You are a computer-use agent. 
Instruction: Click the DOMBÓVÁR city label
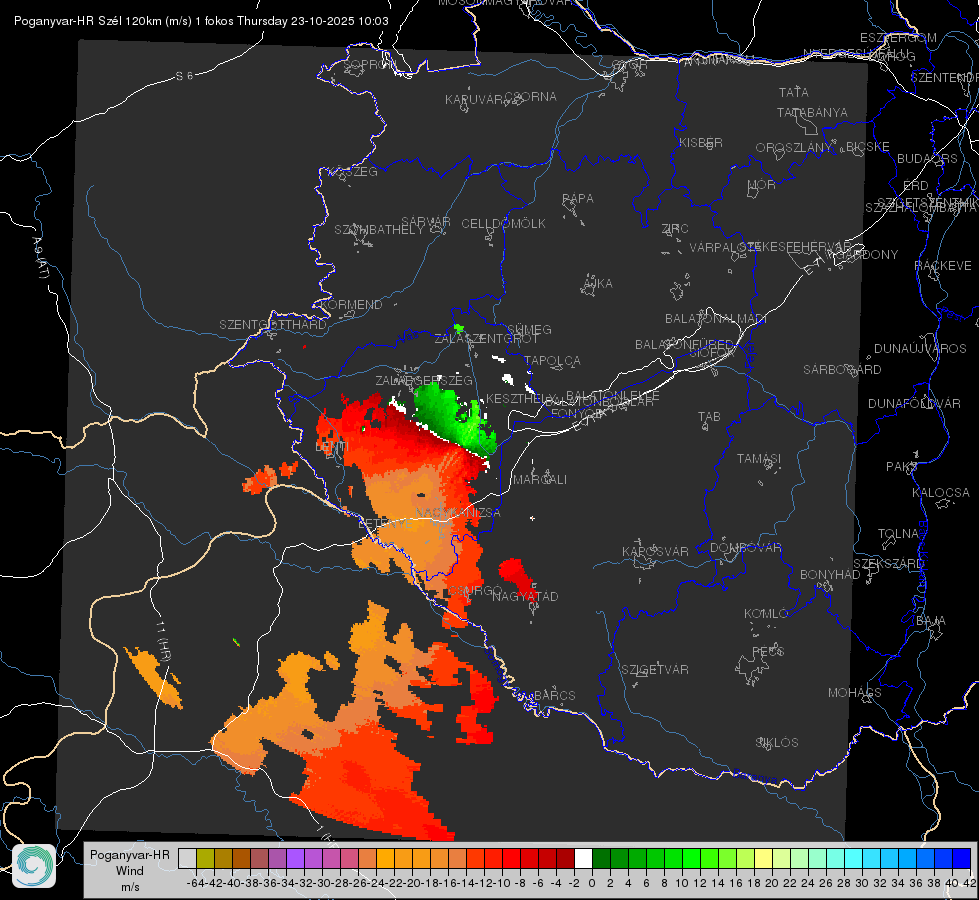coord(745,548)
